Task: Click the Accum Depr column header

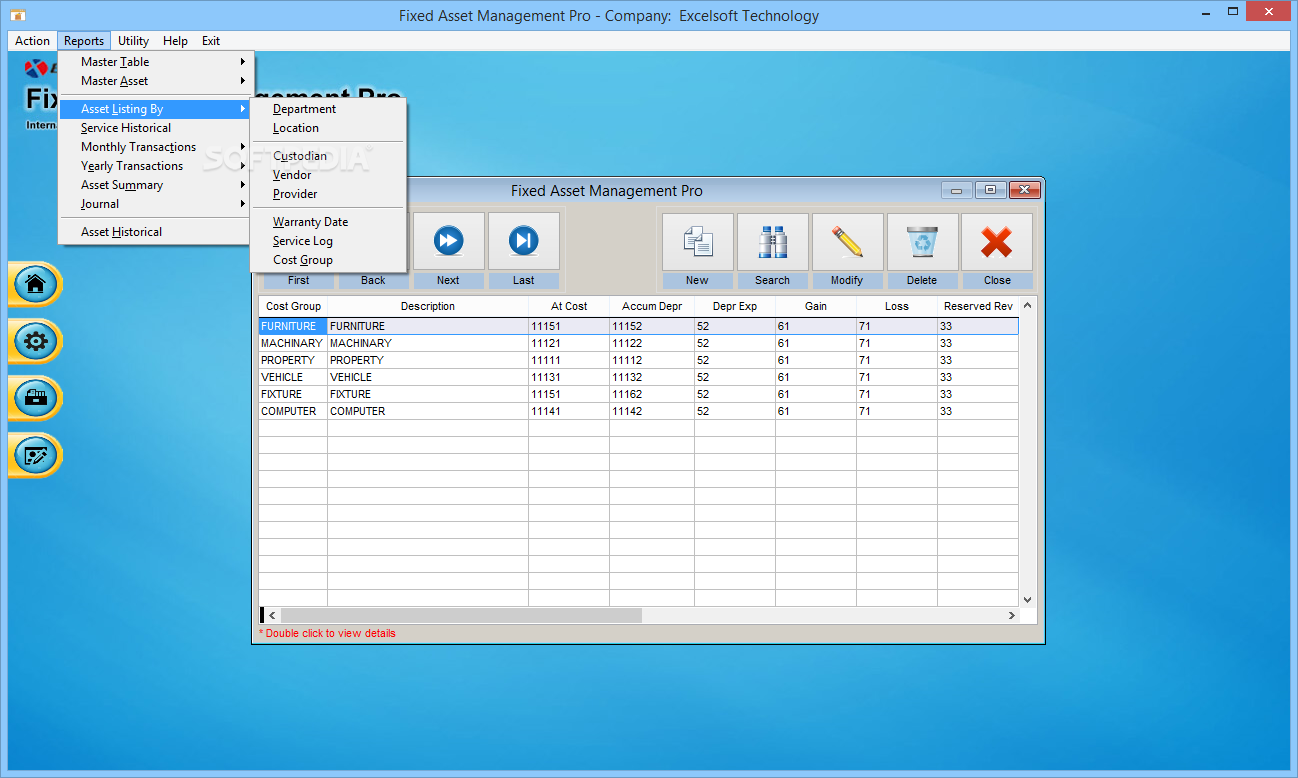Action: tap(652, 307)
